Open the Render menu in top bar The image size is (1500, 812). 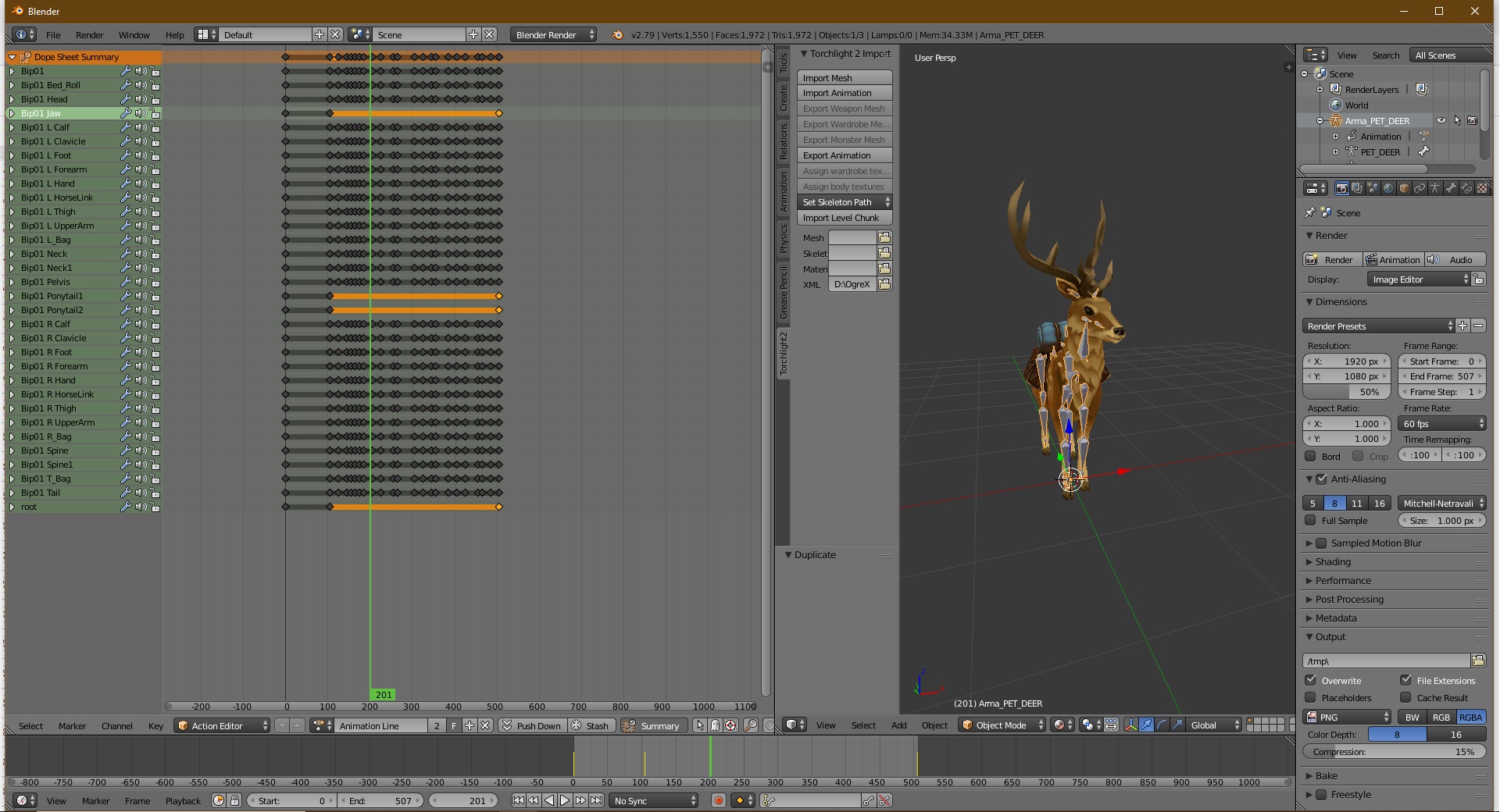pyautogui.click(x=89, y=35)
